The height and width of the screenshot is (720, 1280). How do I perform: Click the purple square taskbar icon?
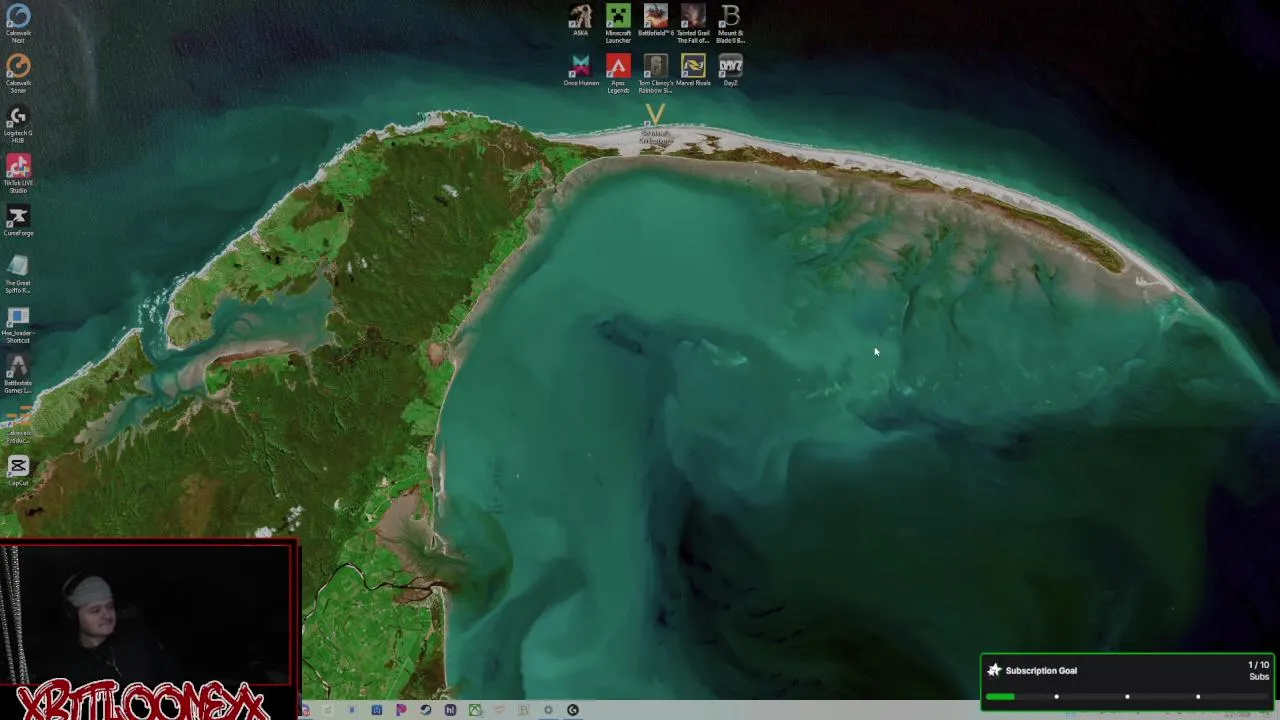point(450,710)
